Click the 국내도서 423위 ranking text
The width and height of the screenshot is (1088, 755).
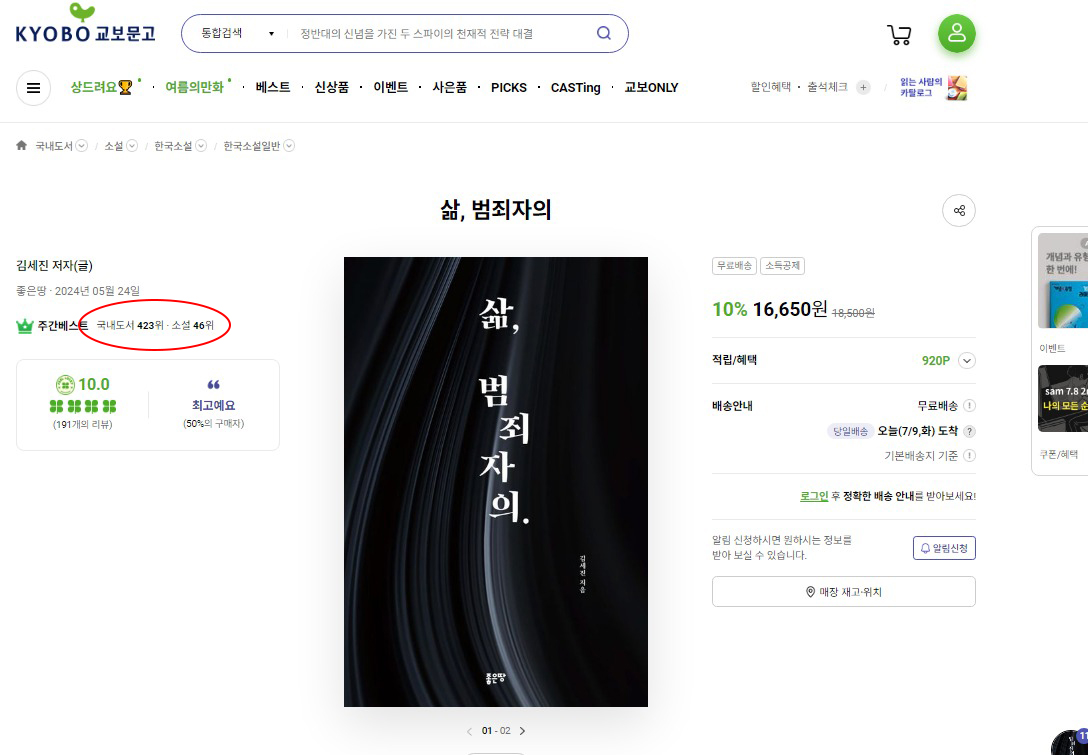pyautogui.click(x=130, y=325)
